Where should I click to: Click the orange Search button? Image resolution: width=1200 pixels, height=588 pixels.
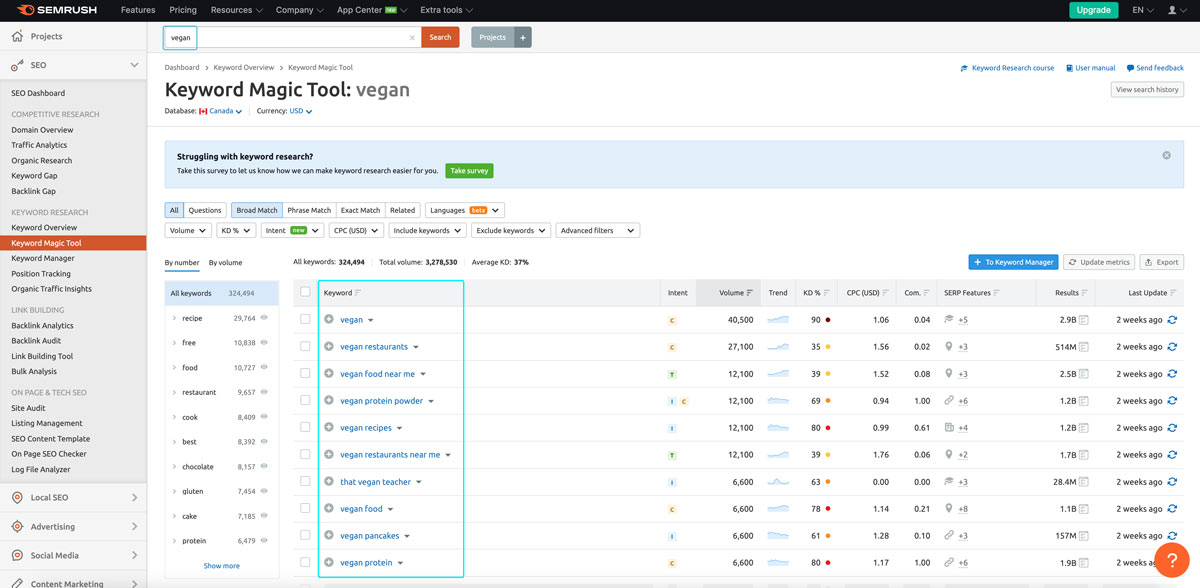click(x=440, y=37)
